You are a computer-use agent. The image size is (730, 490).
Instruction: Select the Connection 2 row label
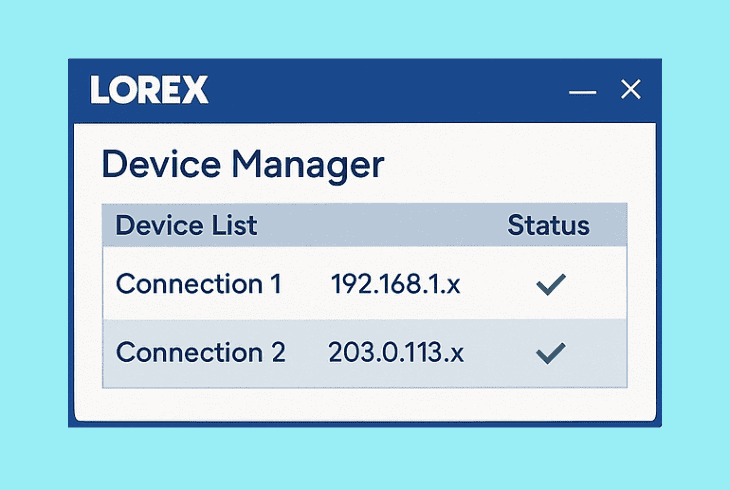pyautogui.click(x=201, y=352)
